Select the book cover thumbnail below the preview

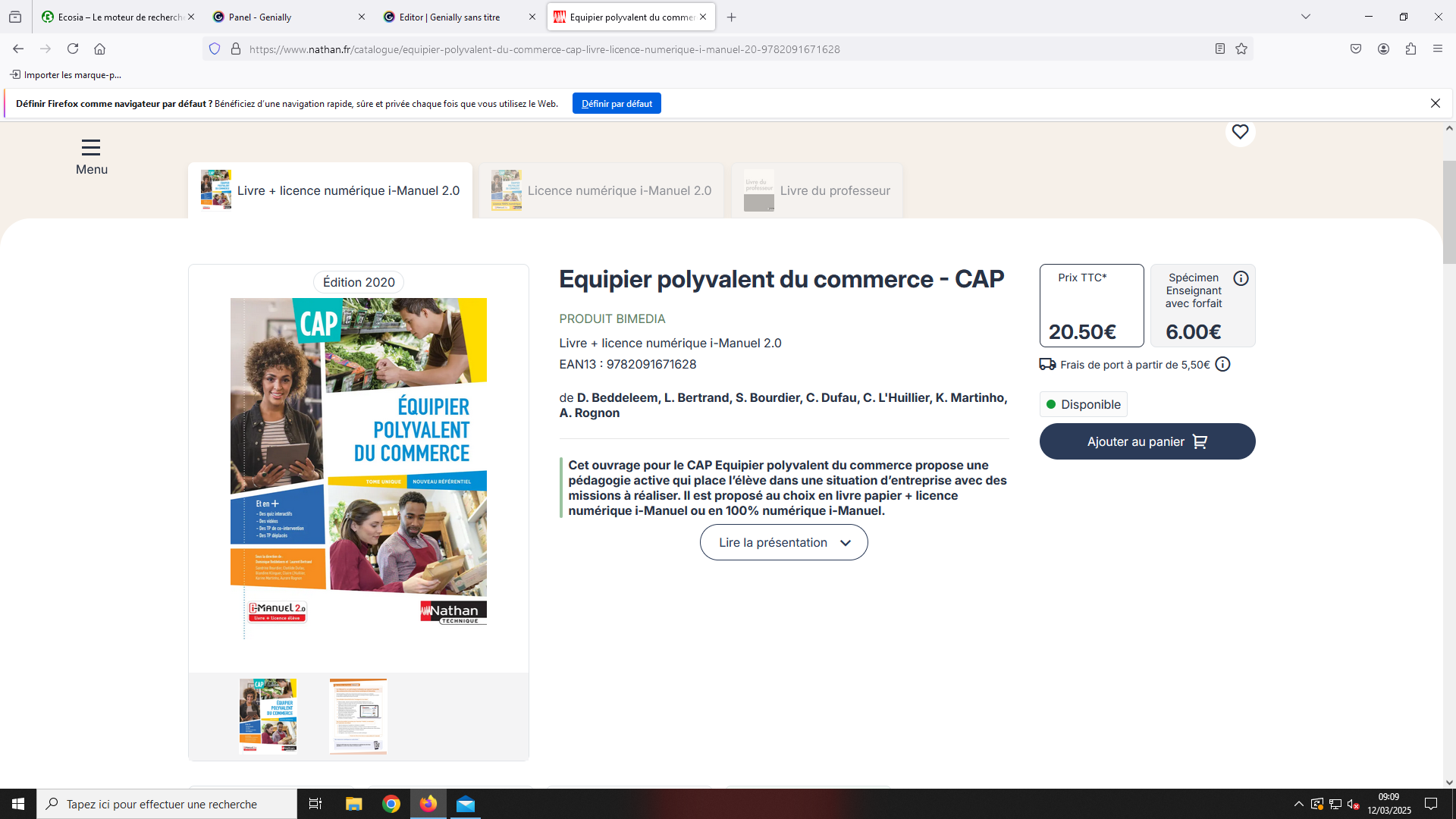click(268, 715)
